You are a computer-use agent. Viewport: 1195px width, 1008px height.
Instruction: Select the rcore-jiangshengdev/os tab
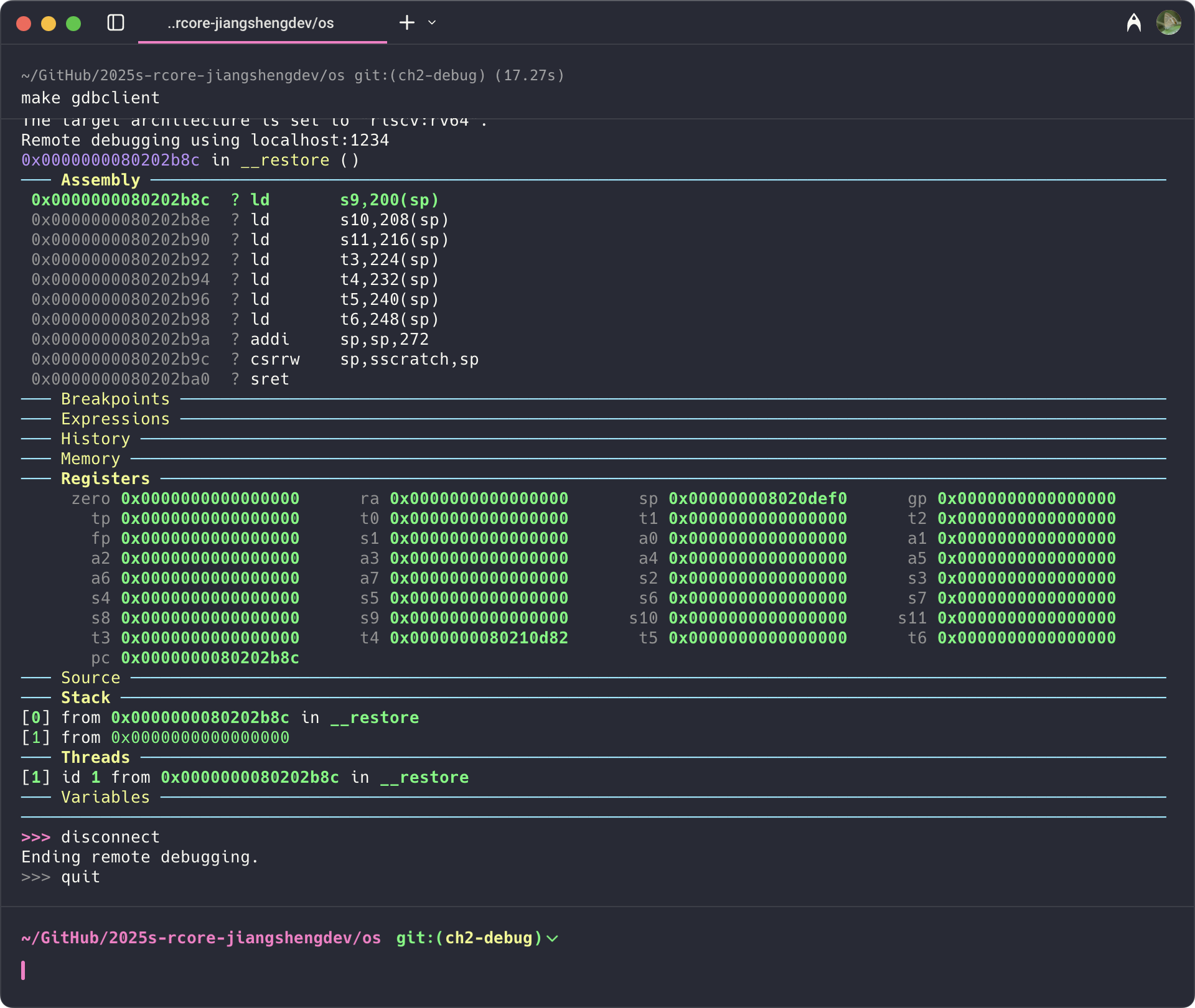(250, 23)
